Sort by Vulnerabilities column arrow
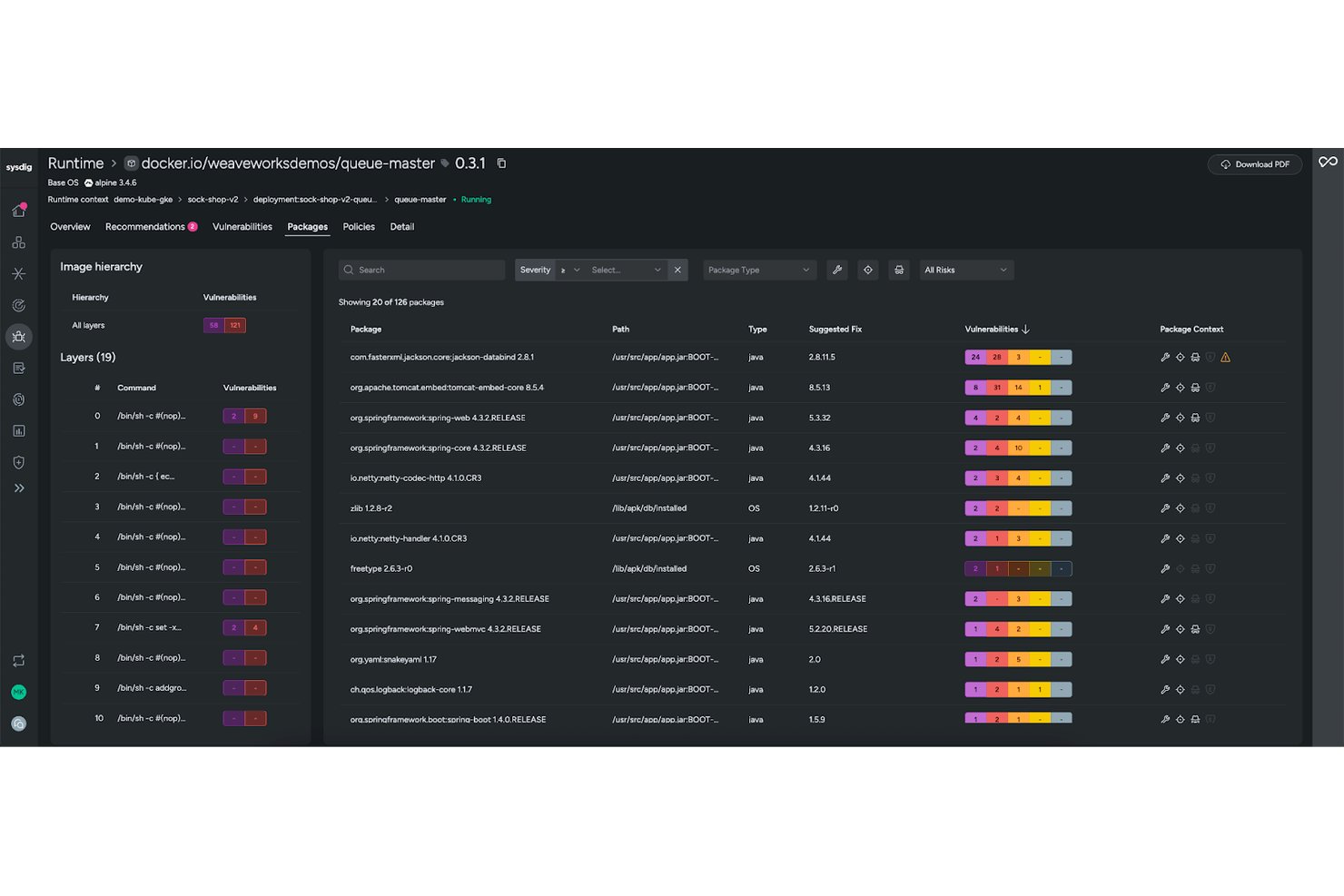Screen dimensions: 1344x896 [x=1025, y=330]
